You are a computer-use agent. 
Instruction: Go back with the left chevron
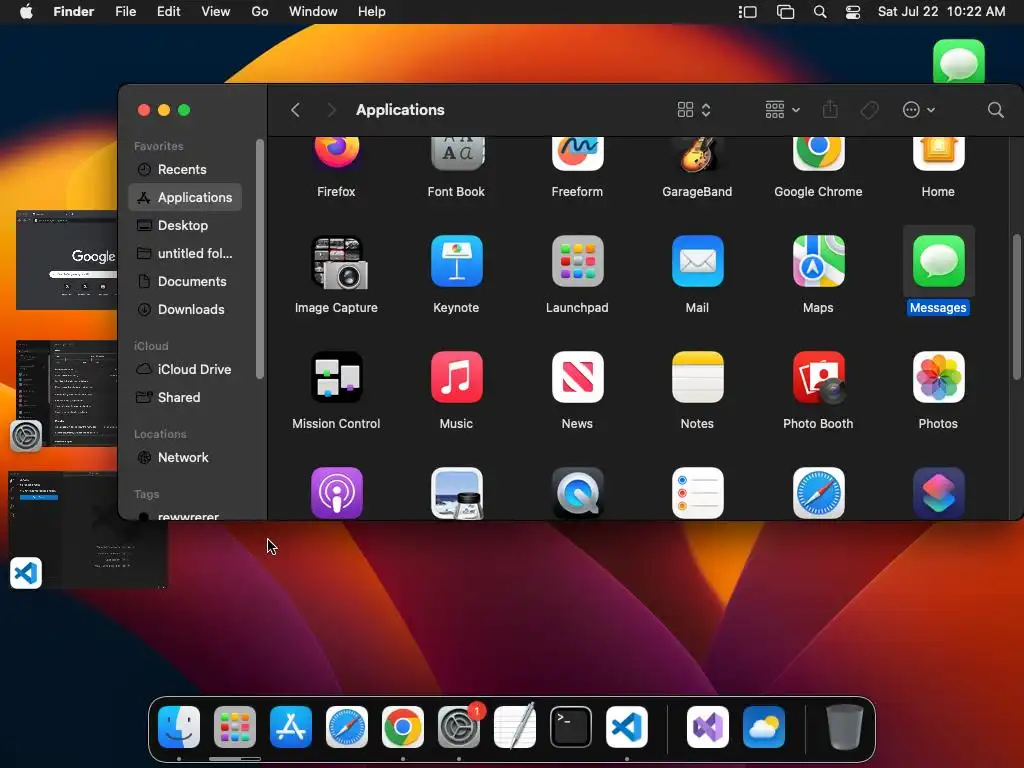(295, 110)
